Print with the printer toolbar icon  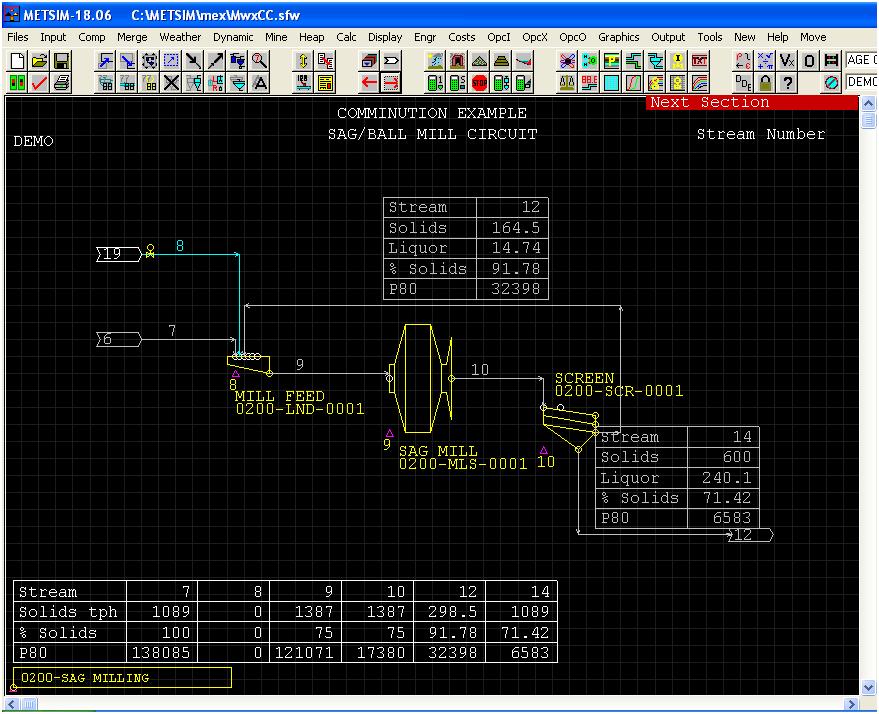pos(61,83)
